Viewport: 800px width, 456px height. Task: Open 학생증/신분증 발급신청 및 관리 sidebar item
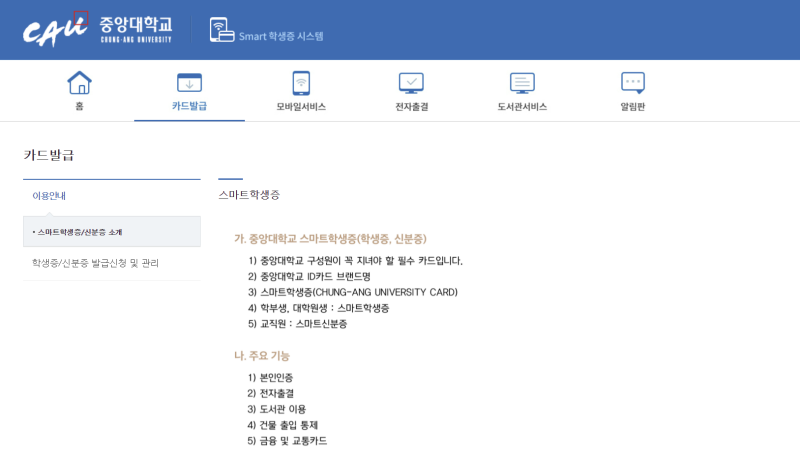pyautogui.click(x=95, y=263)
